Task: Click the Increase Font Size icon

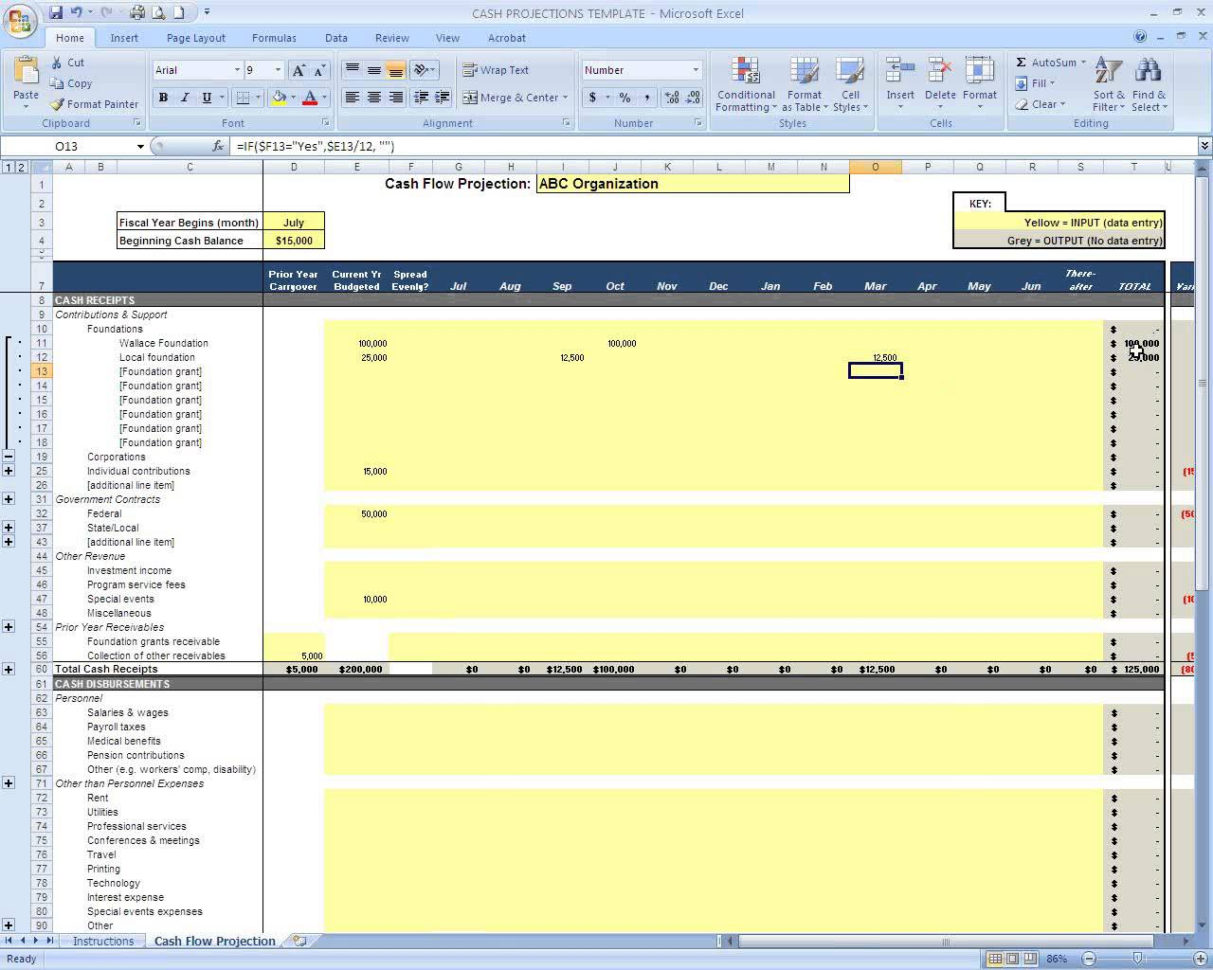Action: pyautogui.click(x=298, y=71)
